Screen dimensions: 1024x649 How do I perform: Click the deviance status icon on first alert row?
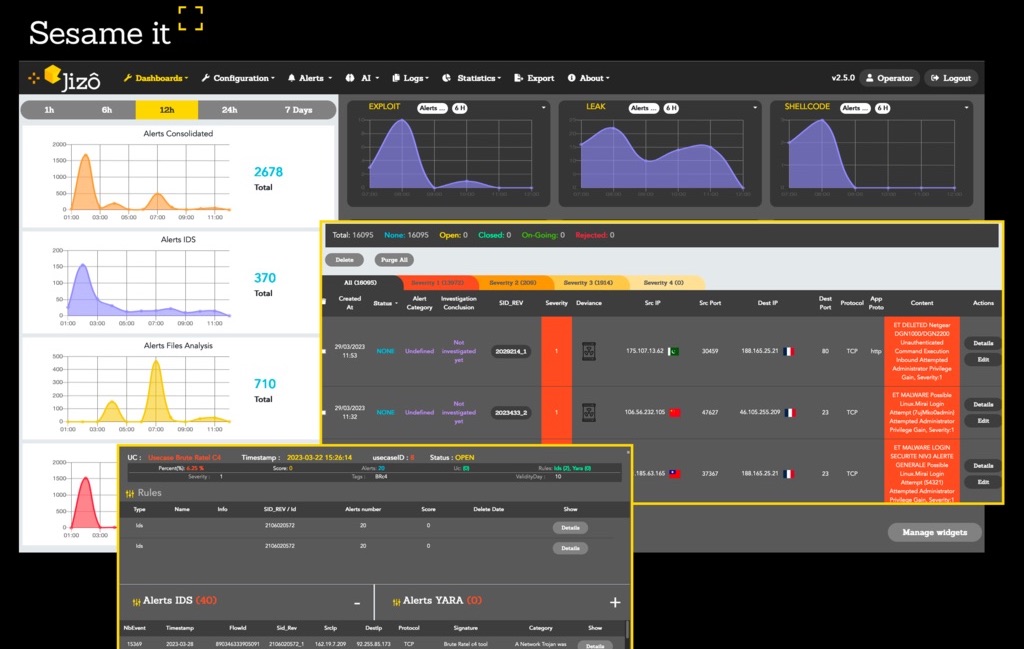588,351
